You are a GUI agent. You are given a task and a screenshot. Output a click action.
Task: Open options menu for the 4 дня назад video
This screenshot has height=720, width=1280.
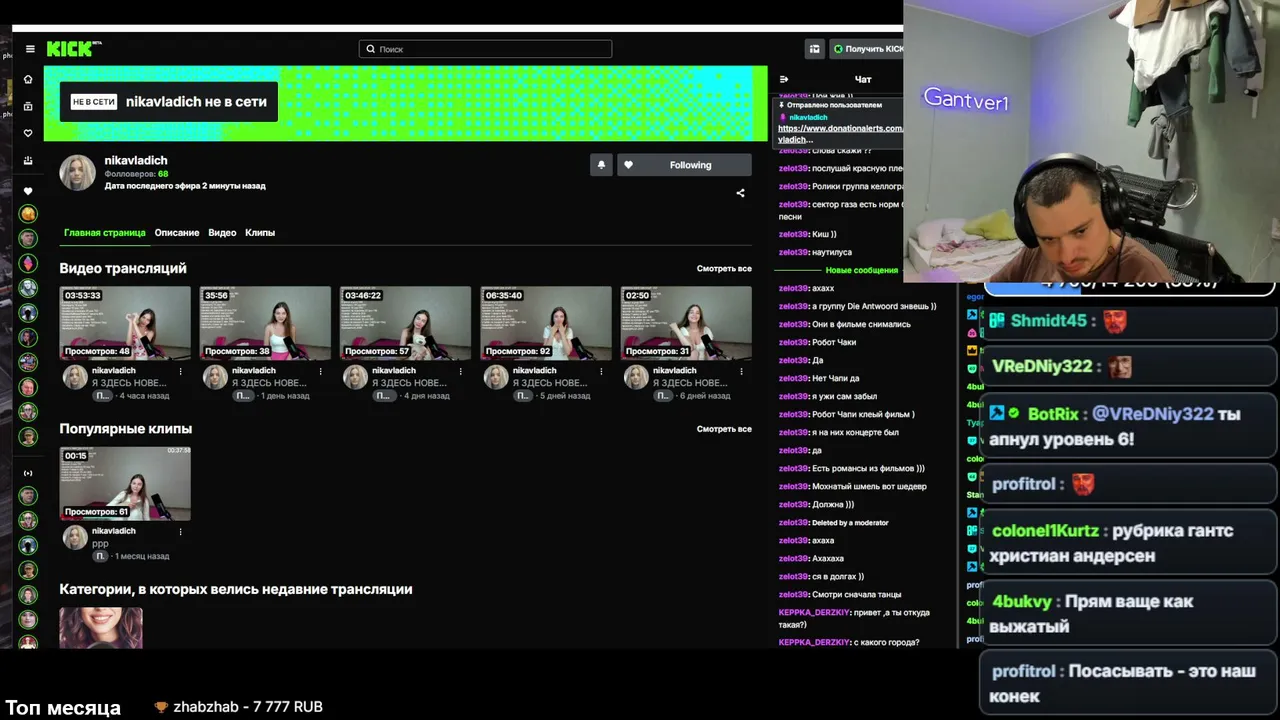coord(461,371)
